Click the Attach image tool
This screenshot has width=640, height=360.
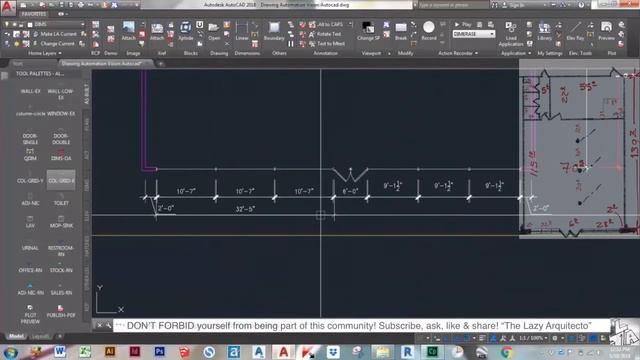pyautogui.click(x=129, y=31)
